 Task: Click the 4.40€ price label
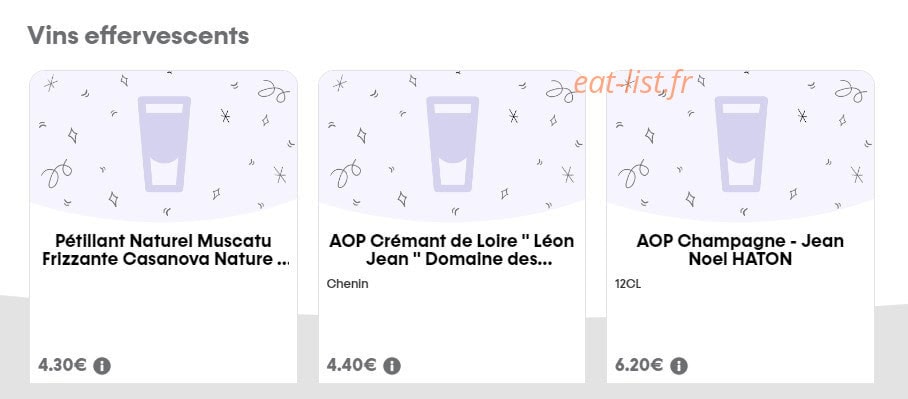click(x=352, y=365)
